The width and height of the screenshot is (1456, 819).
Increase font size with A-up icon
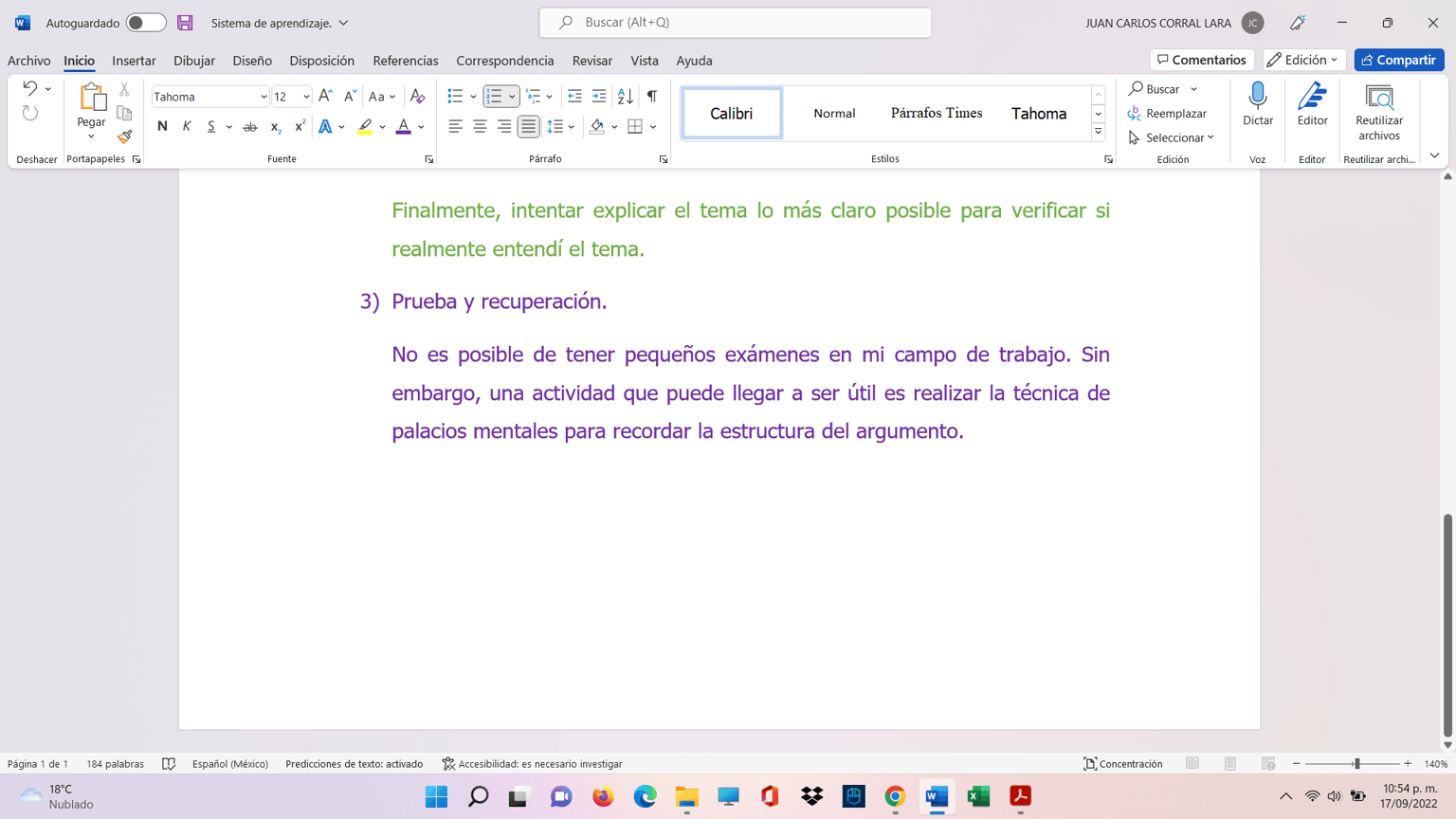click(x=326, y=96)
